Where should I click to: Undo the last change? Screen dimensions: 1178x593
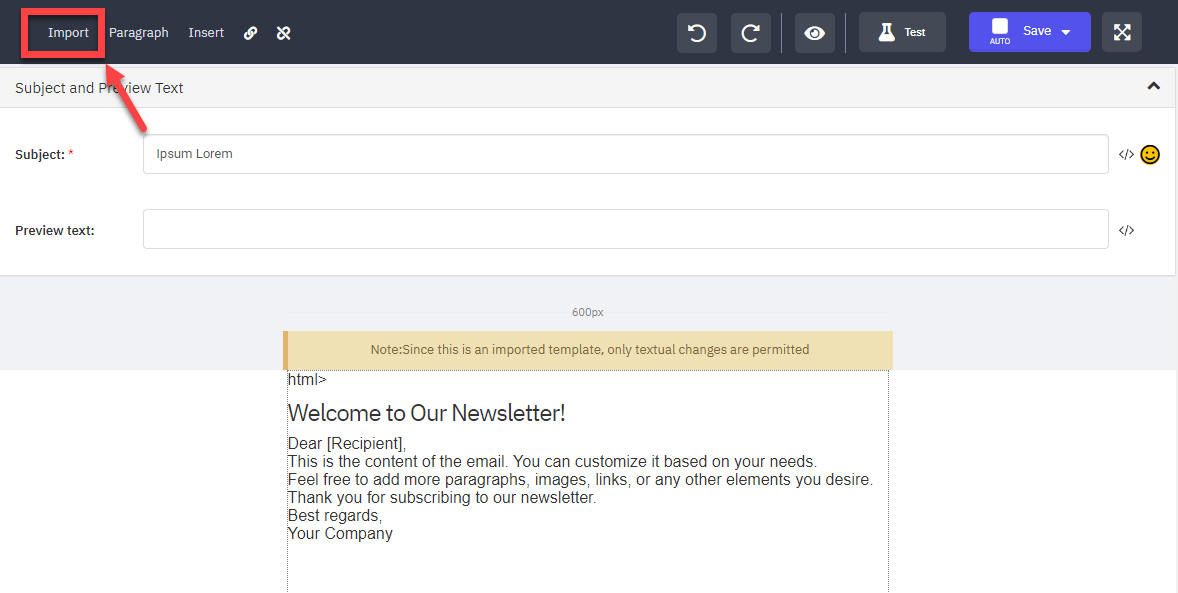point(696,32)
